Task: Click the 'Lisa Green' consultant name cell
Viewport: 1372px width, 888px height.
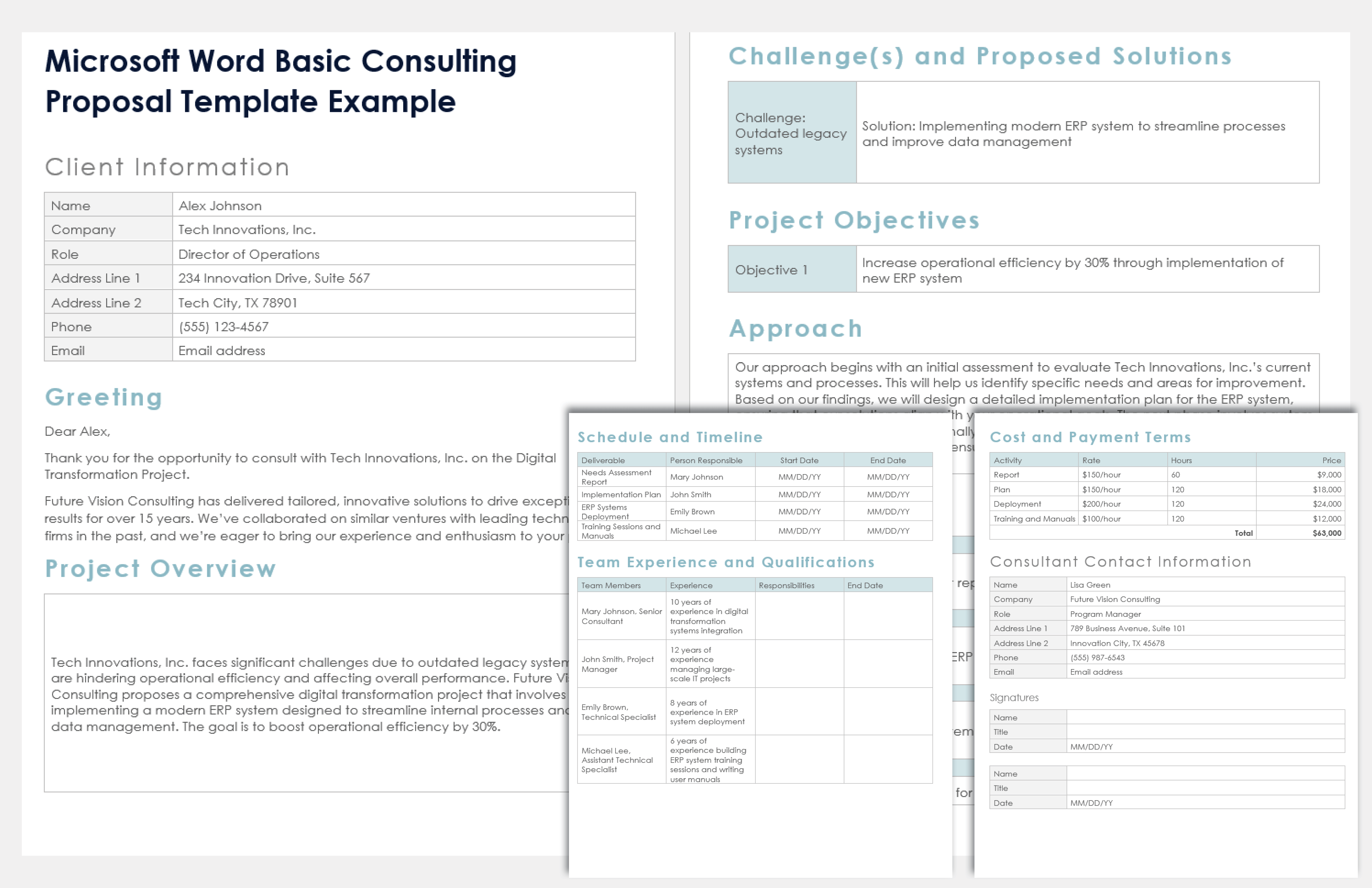Action: 1205,585
